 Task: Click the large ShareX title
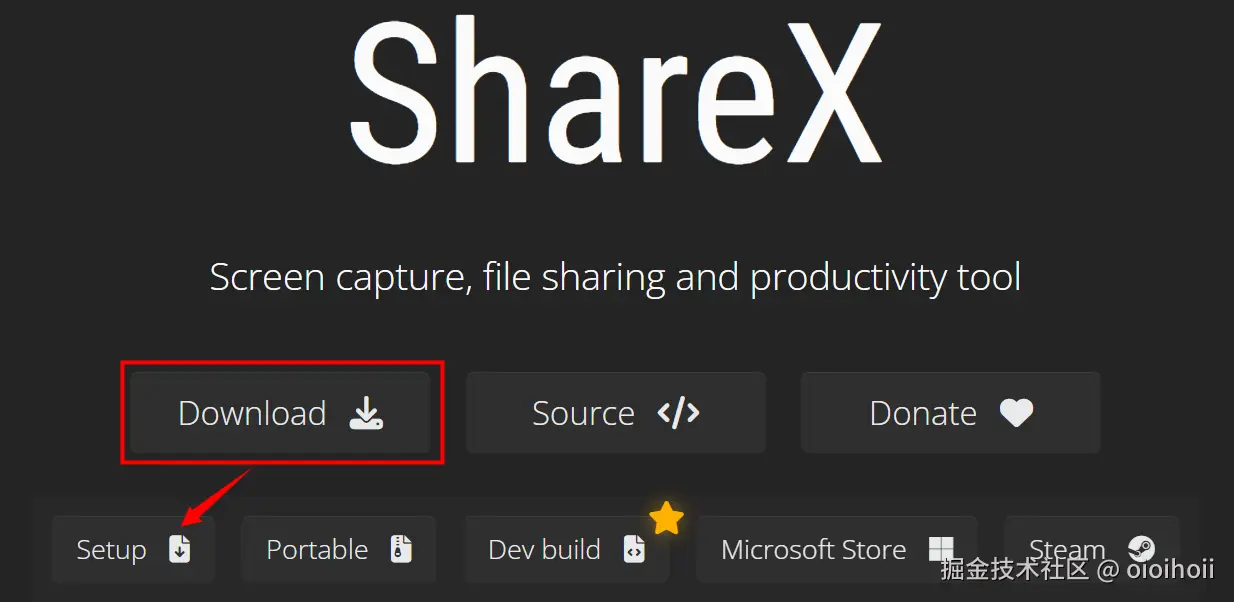coord(615,90)
